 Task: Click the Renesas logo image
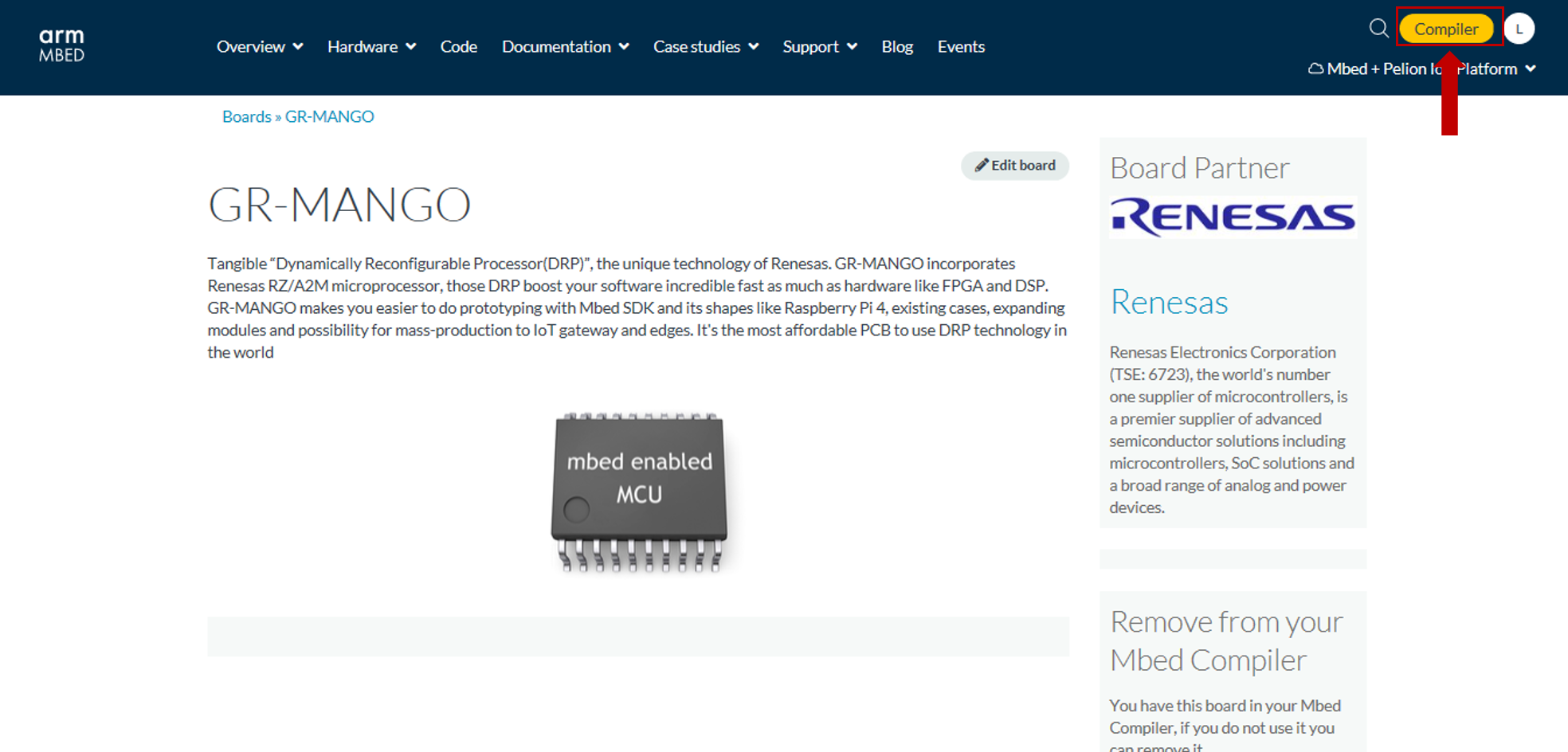(x=1233, y=217)
